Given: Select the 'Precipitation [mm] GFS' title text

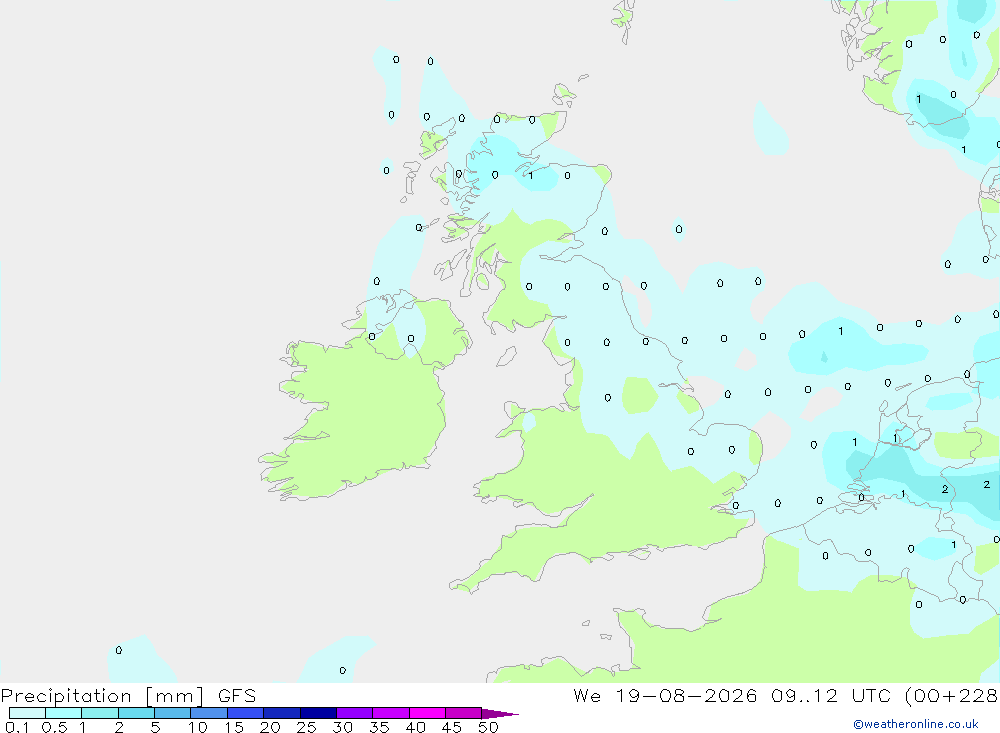Looking at the screenshot, I should point(129,696).
